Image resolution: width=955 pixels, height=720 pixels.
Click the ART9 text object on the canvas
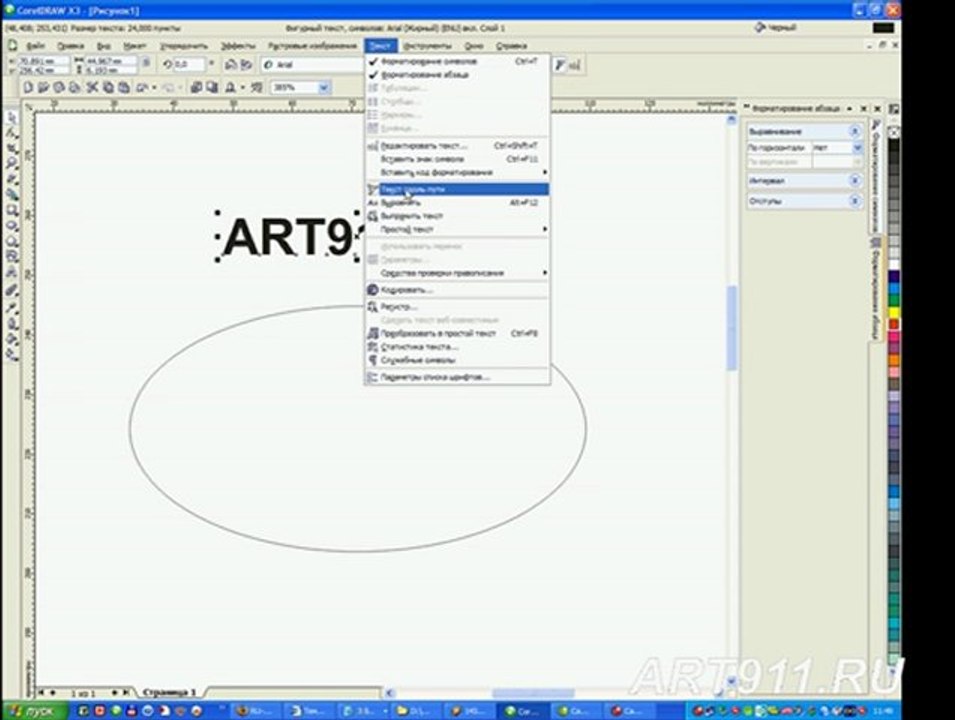point(287,237)
